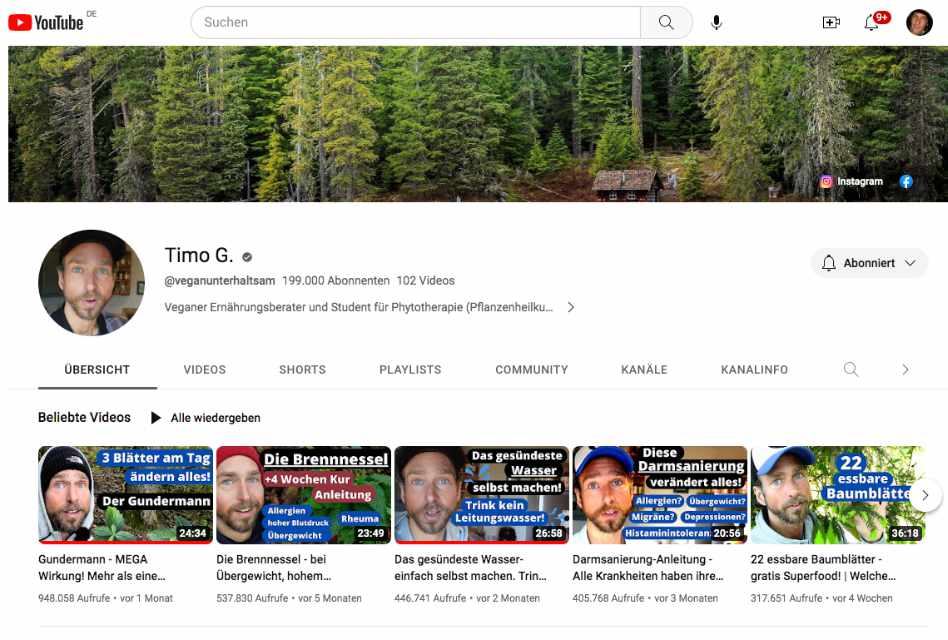Open the Facebook icon on banner

pos(906,182)
